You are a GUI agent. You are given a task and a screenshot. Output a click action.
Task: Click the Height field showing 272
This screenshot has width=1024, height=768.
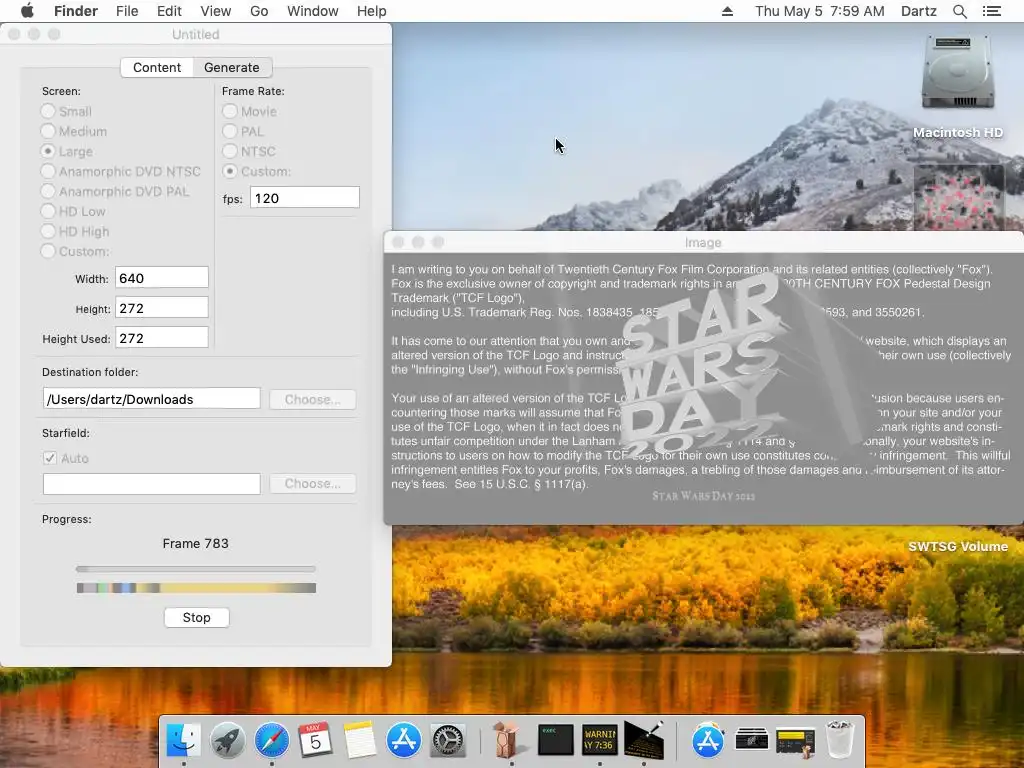[x=162, y=308]
